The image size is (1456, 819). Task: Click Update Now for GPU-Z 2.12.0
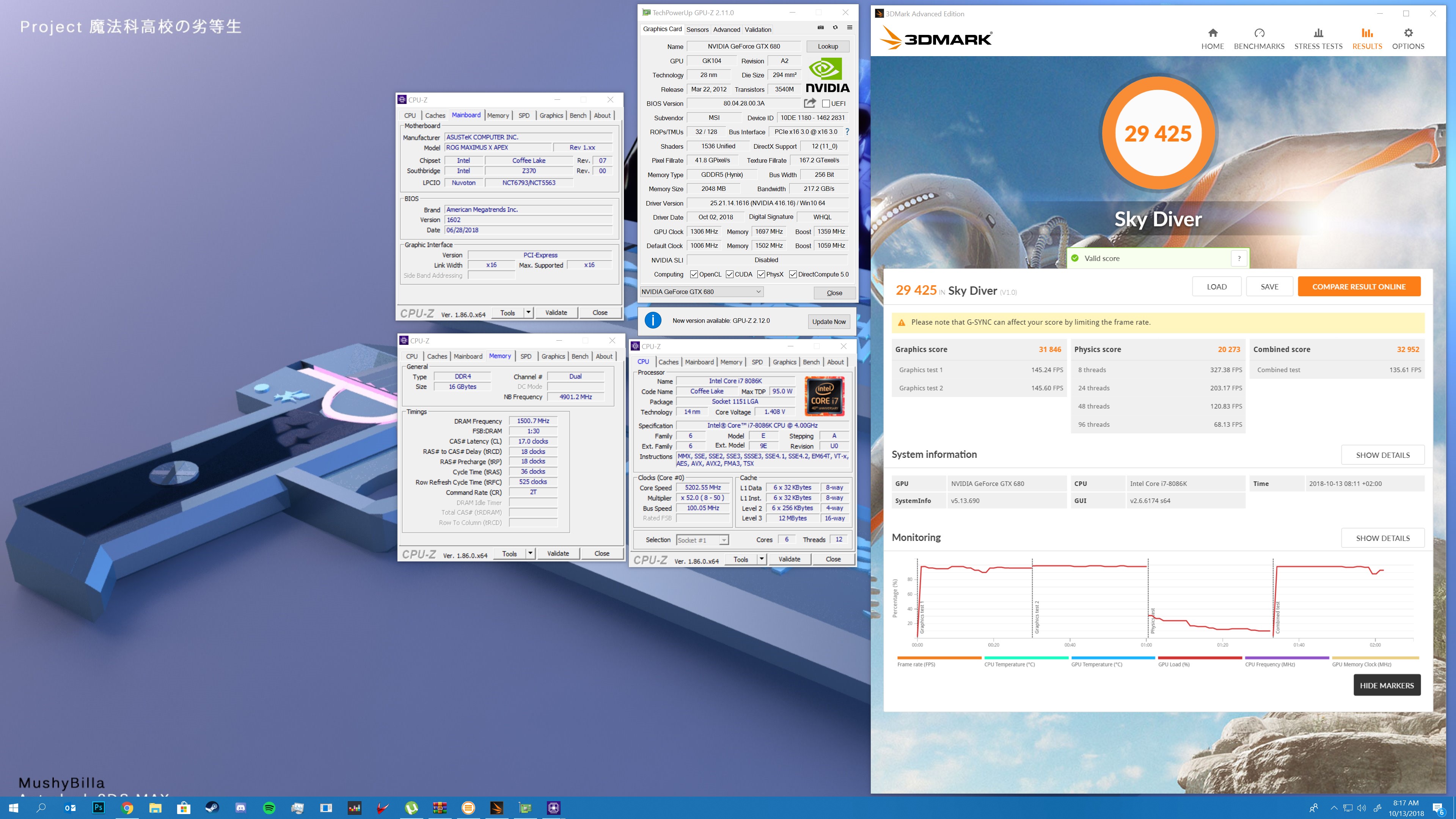click(x=829, y=322)
